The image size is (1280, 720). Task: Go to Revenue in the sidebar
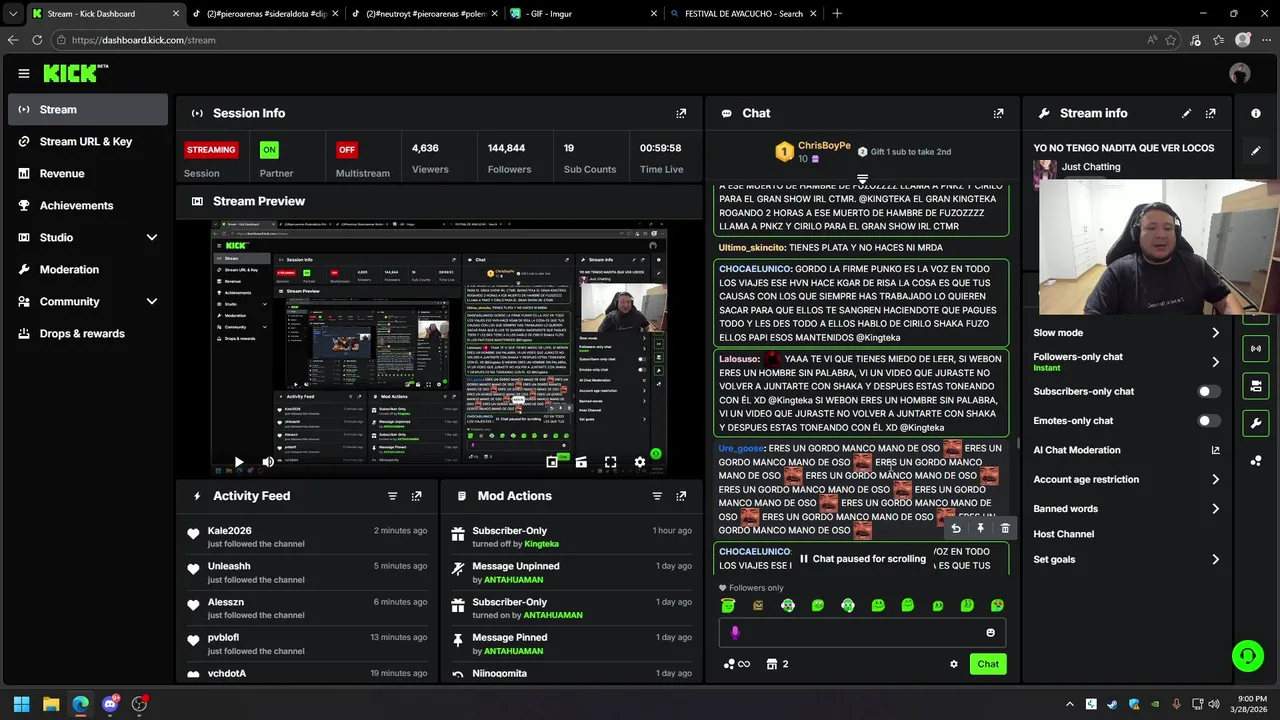[x=88, y=174]
